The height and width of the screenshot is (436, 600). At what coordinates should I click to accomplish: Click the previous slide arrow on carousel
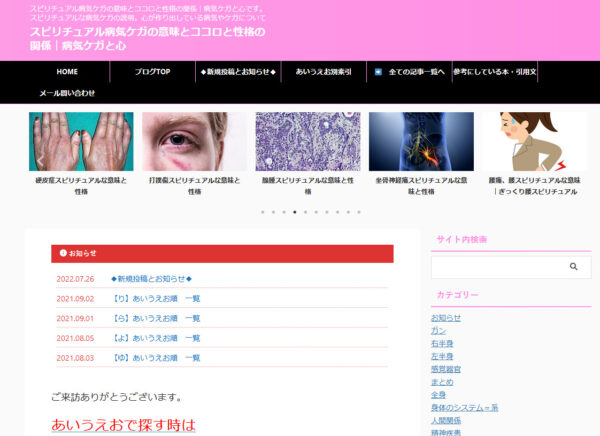[40, 162]
